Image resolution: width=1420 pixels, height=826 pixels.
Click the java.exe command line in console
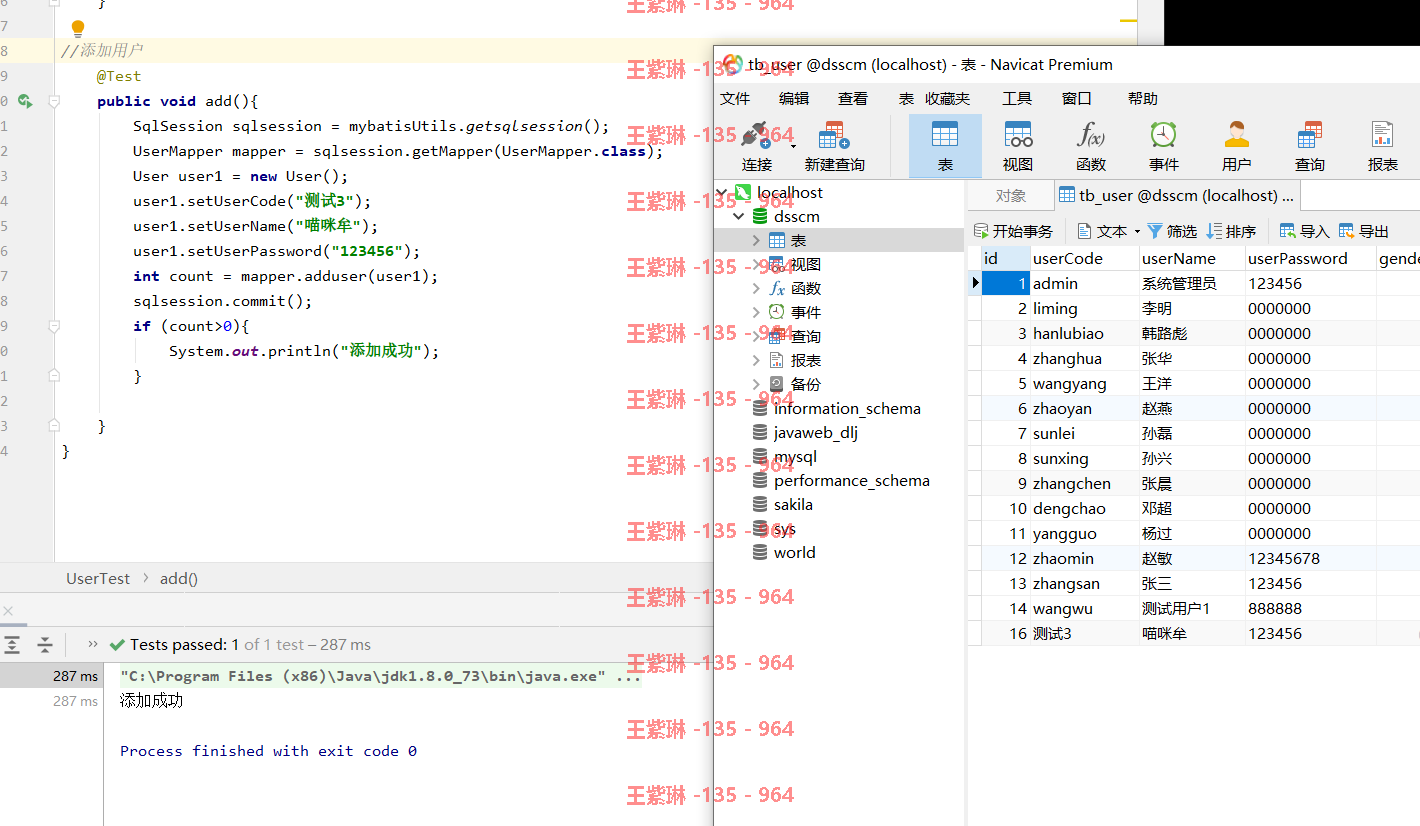pos(380,676)
